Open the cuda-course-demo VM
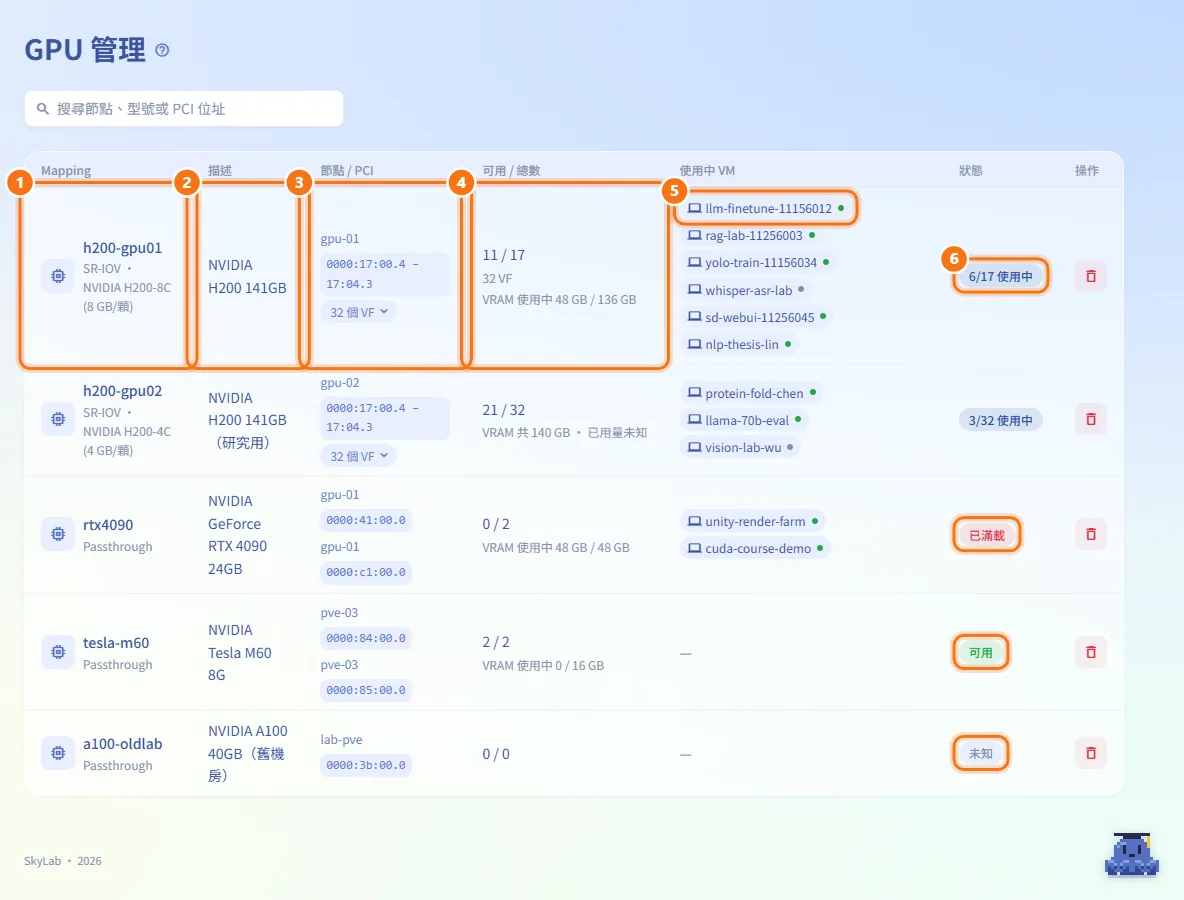The height and width of the screenshot is (900, 1184). coord(756,549)
